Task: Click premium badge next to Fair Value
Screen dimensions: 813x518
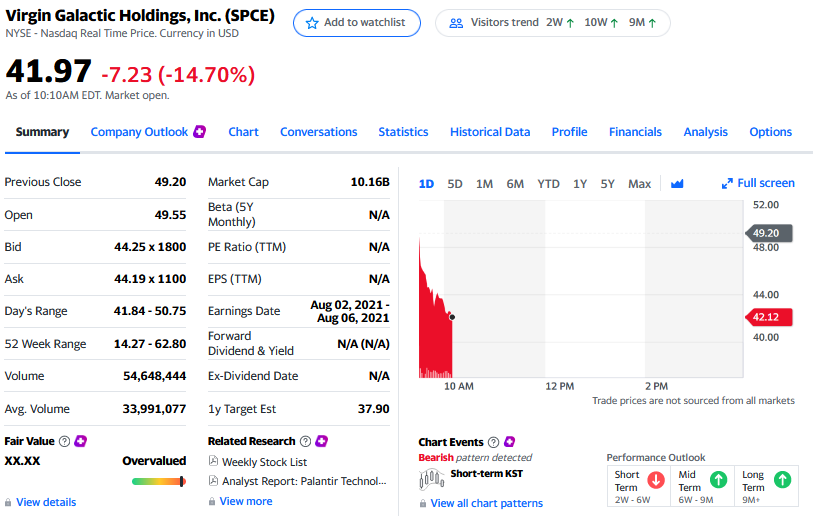Action: point(80,441)
